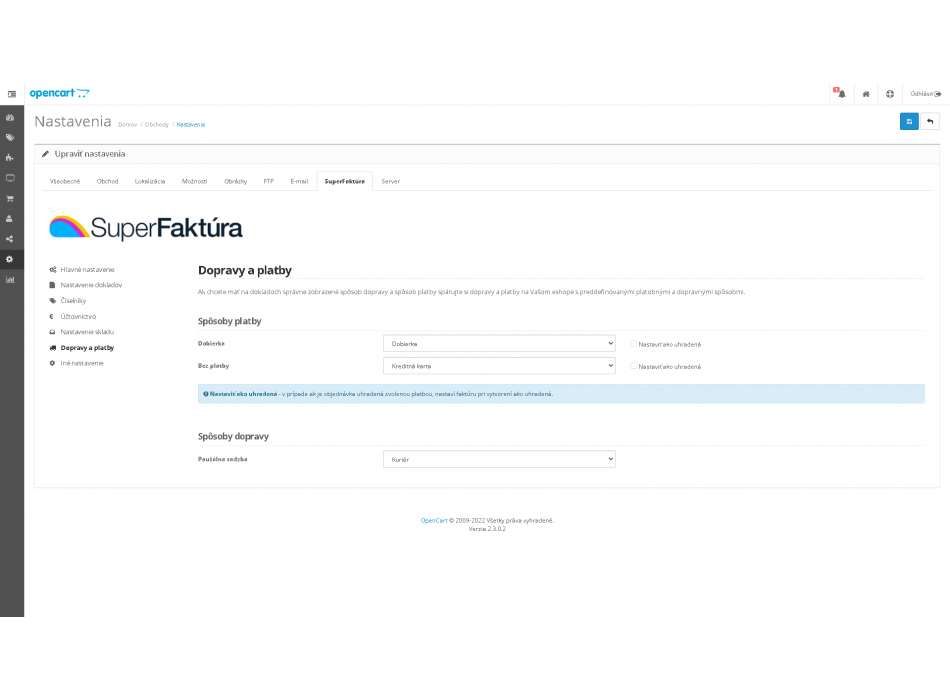Switch to the Možnosti tab
Screen dimensions: 950x700
pyautogui.click(x=194, y=181)
